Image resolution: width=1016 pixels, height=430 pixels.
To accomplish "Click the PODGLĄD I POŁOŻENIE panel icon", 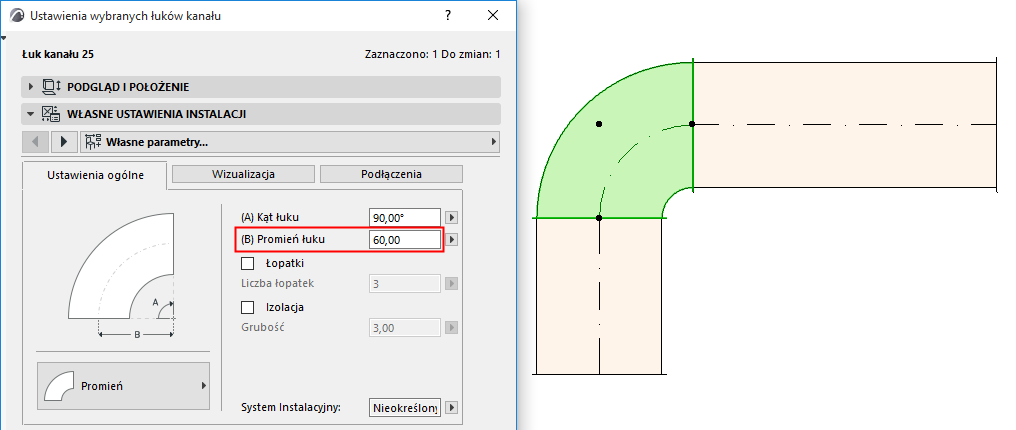I will [x=51, y=87].
